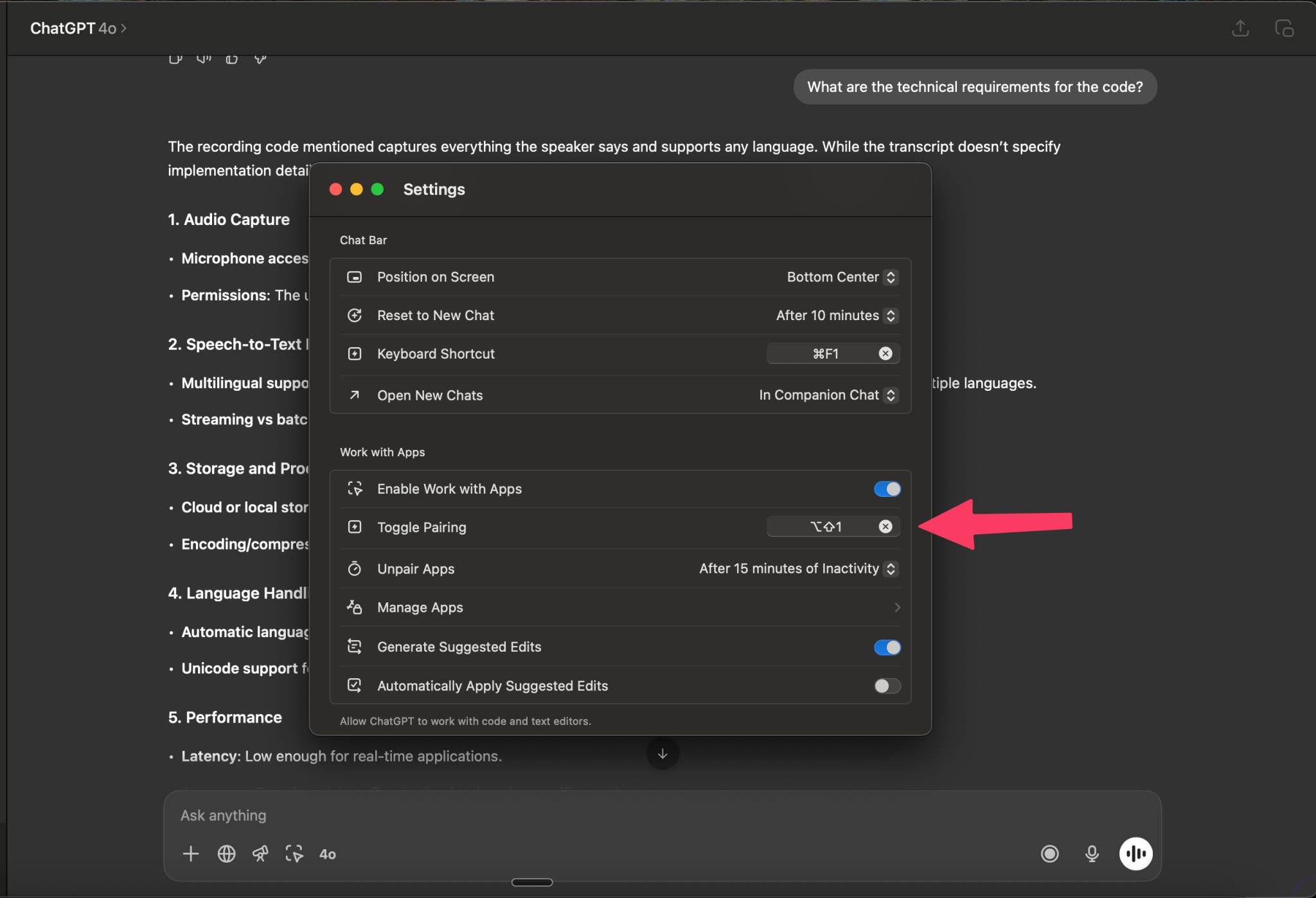Viewport: 1316px width, 898px height.
Task: Click the scroll to bottom arrow button
Action: tap(662, 753)
